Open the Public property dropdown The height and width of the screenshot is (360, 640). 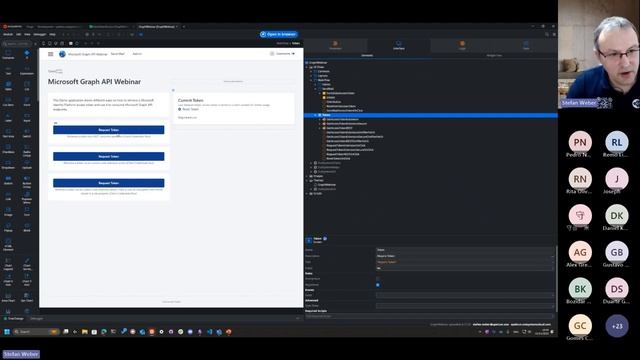click(465, 268)
